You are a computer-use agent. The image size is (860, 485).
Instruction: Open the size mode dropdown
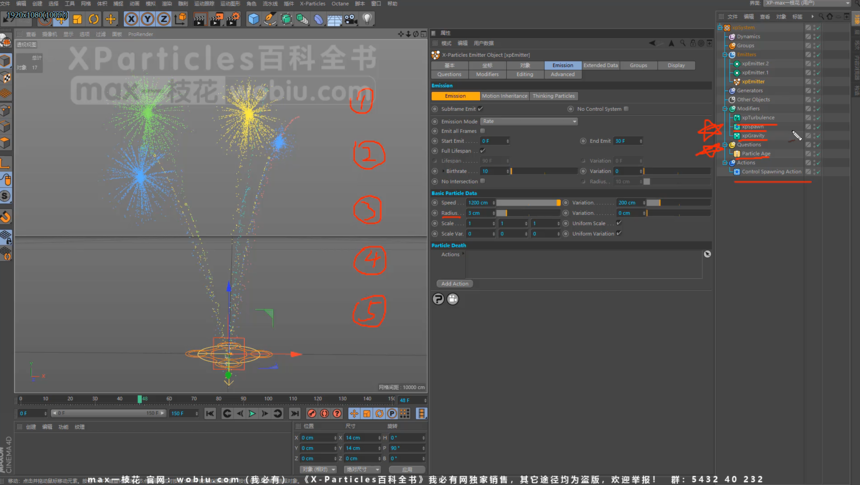[x=362, y=470]
